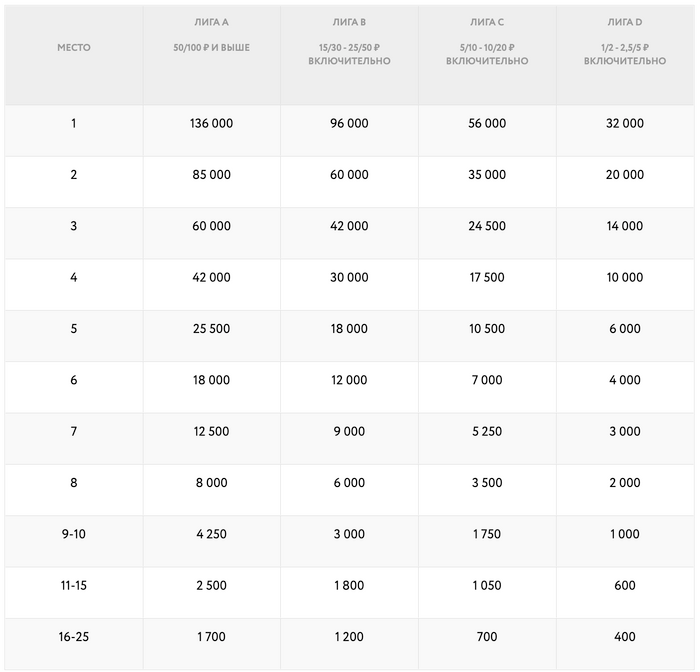Click the МЕСТО column header
Screen dimensions: 700x672
pyautogui.click(x=73, y=48)
